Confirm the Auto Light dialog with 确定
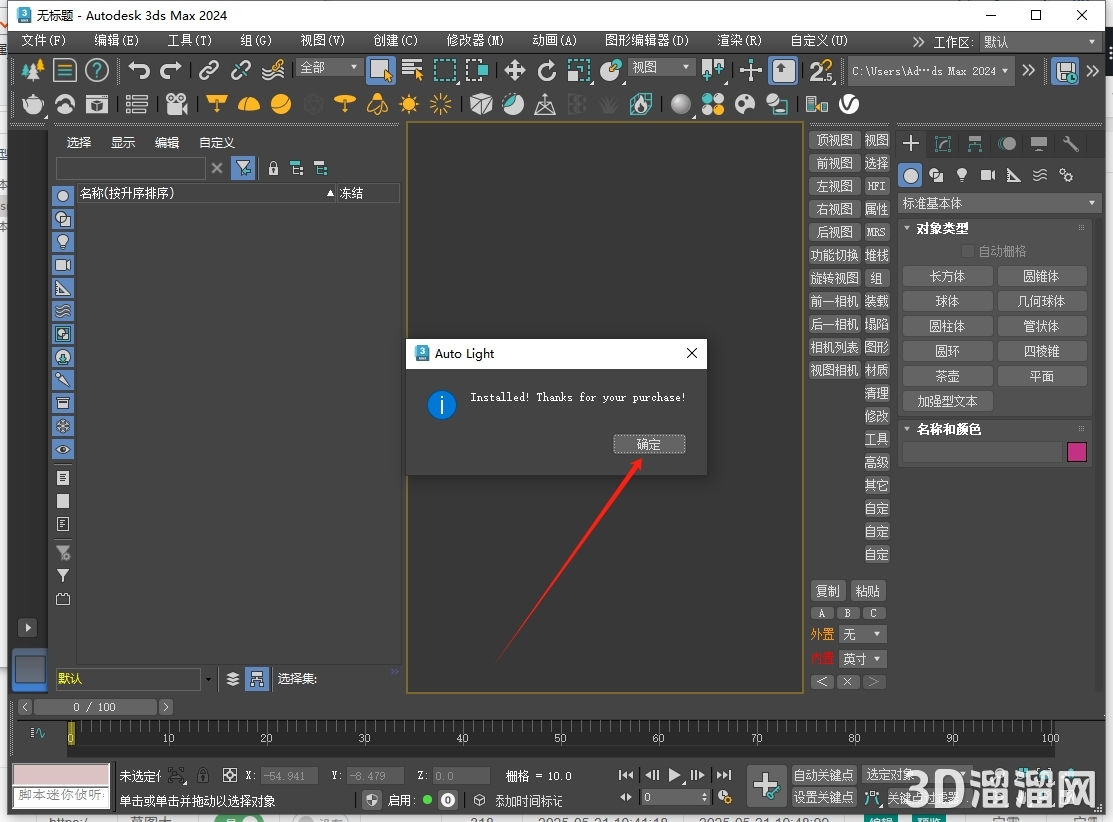Viewport: 1113px width, 822px height. tap(649, 444)
